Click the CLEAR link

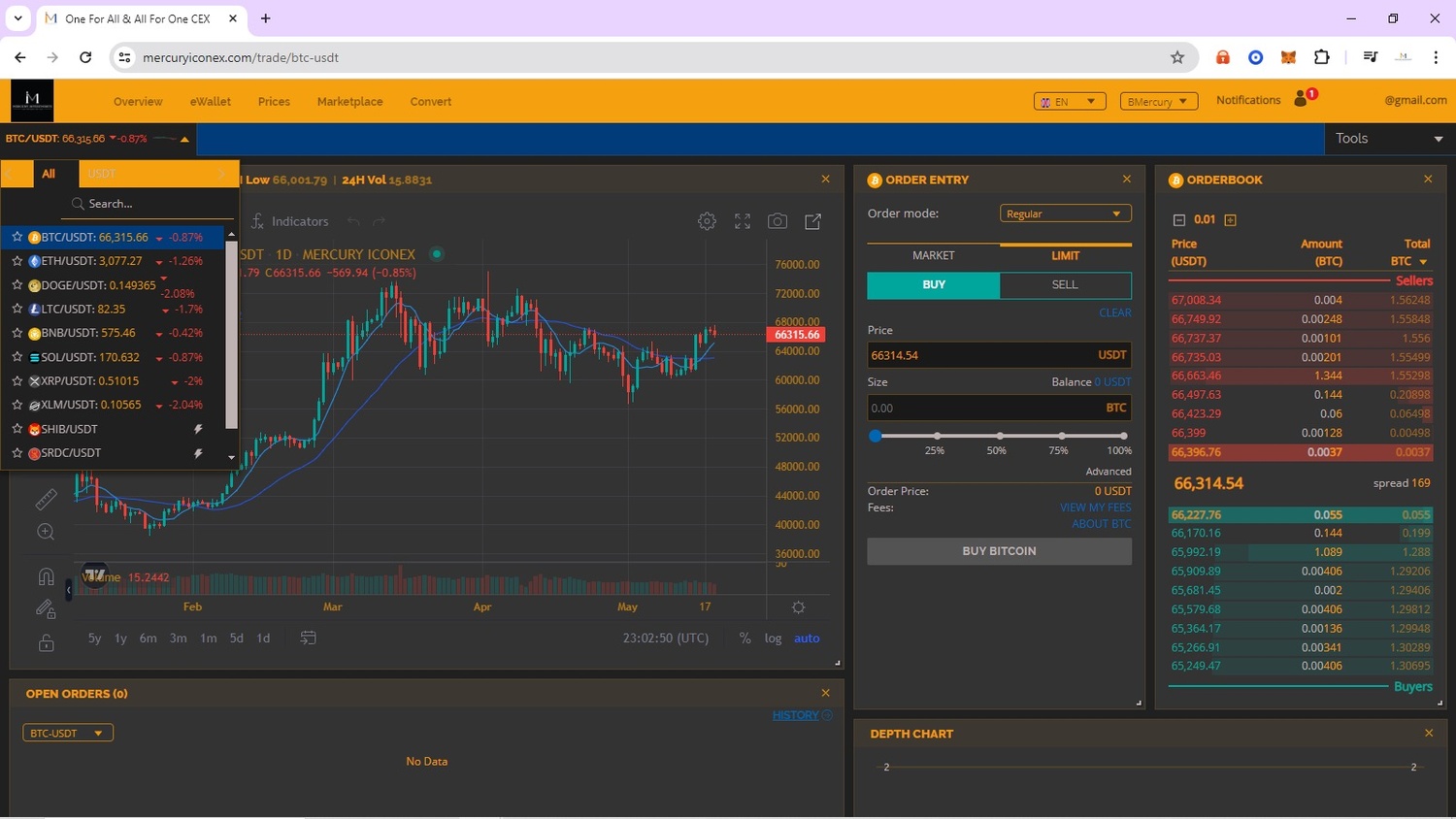click(1115, 312)
